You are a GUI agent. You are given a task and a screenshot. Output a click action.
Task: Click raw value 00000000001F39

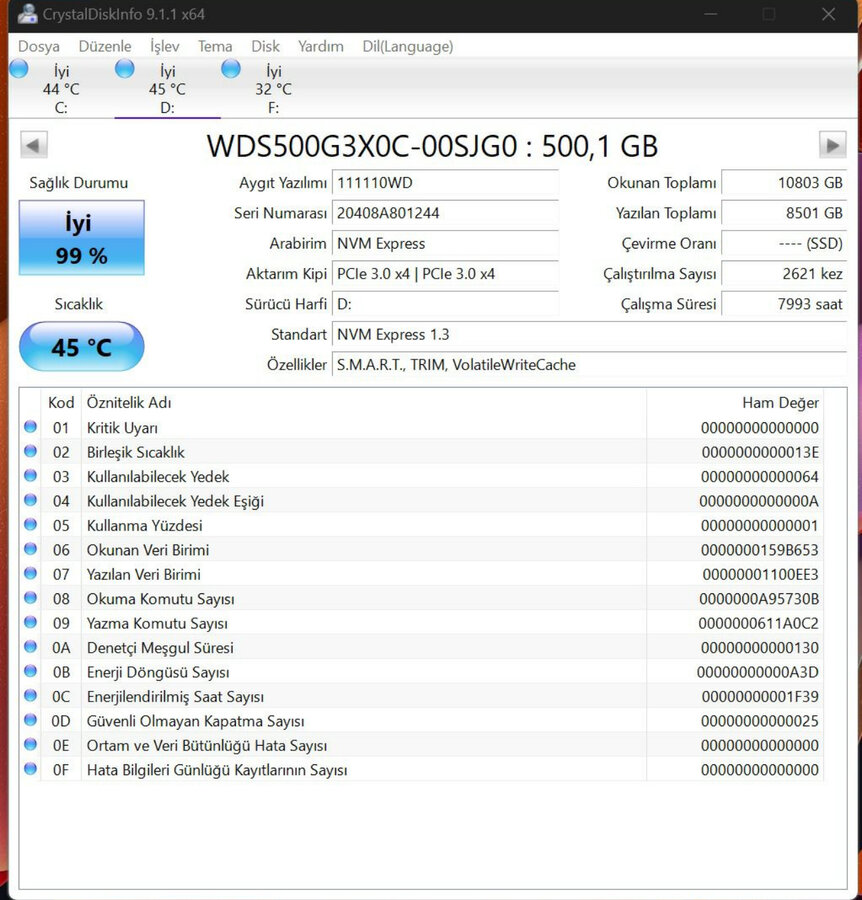760,697
